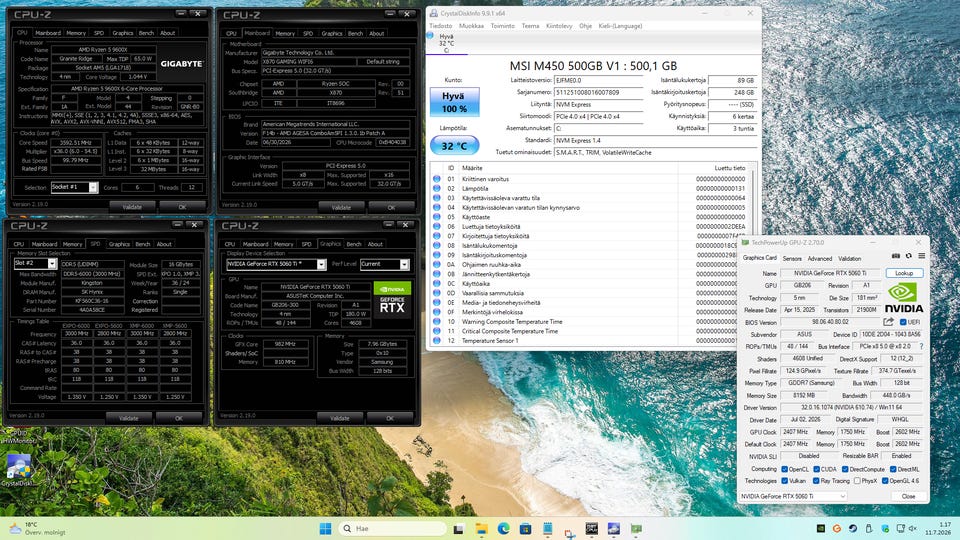Image resolution: width=960 pixels, height=540 pixels.
Task: Click the Bus Interface question mark icon
Action: (x=921, y=347)
